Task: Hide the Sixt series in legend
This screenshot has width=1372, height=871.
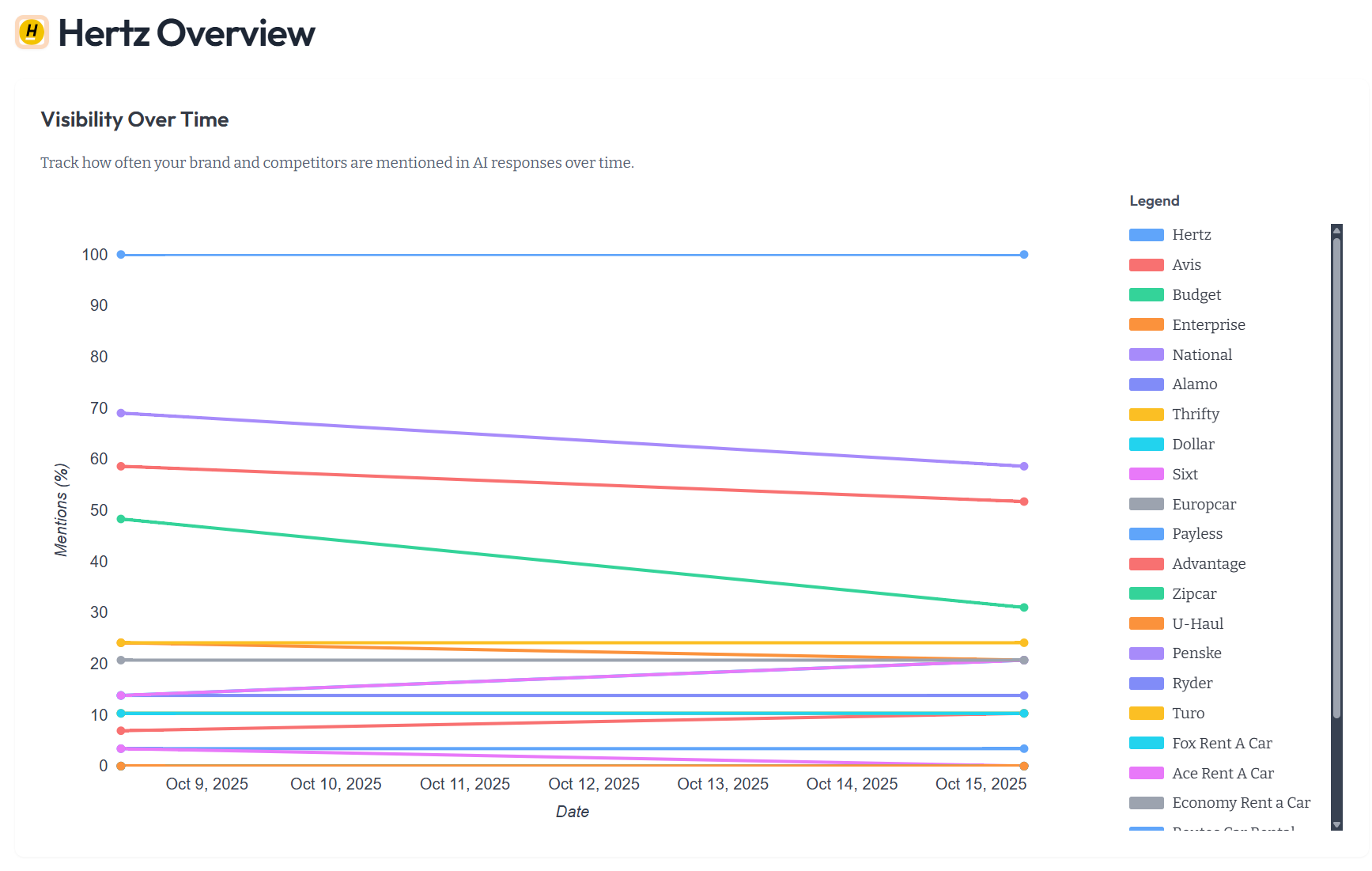Action: click(1185, 475)
